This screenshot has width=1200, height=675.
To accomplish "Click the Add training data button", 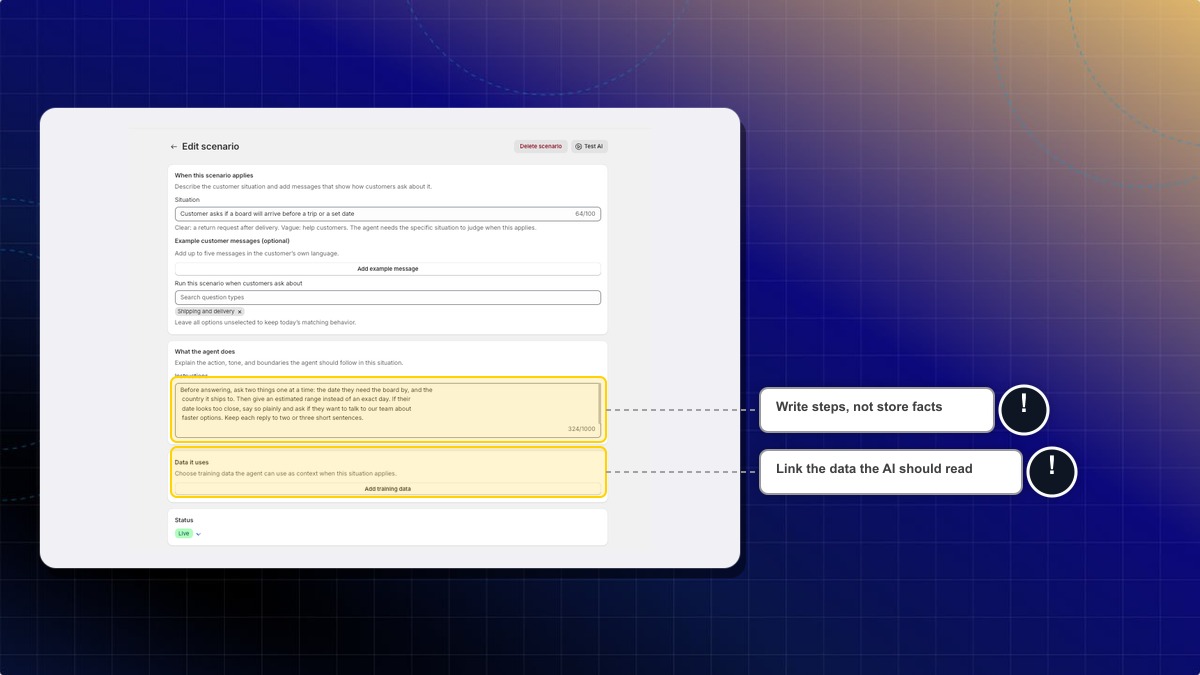I will pos(388,489).
